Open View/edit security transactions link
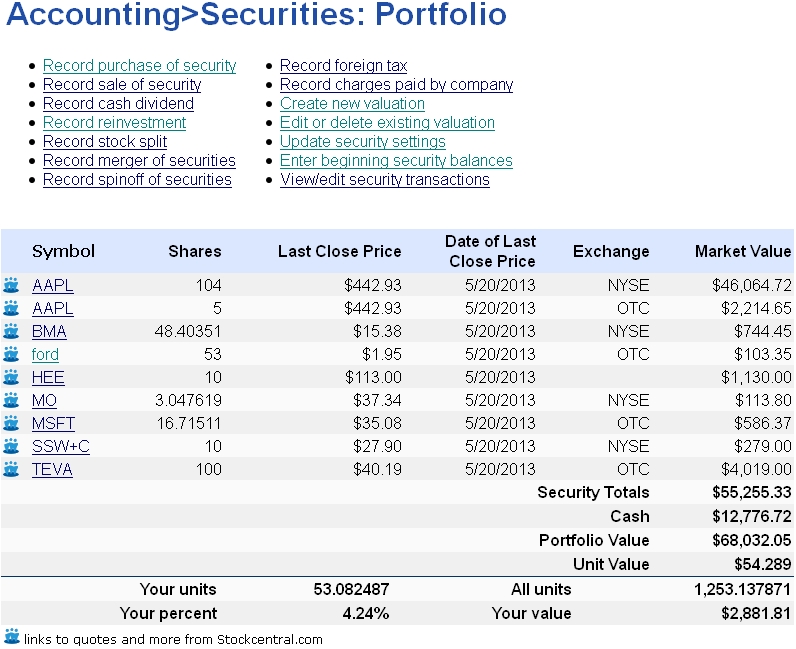Screen dimensions: 796x649 [x=385, y=180]
